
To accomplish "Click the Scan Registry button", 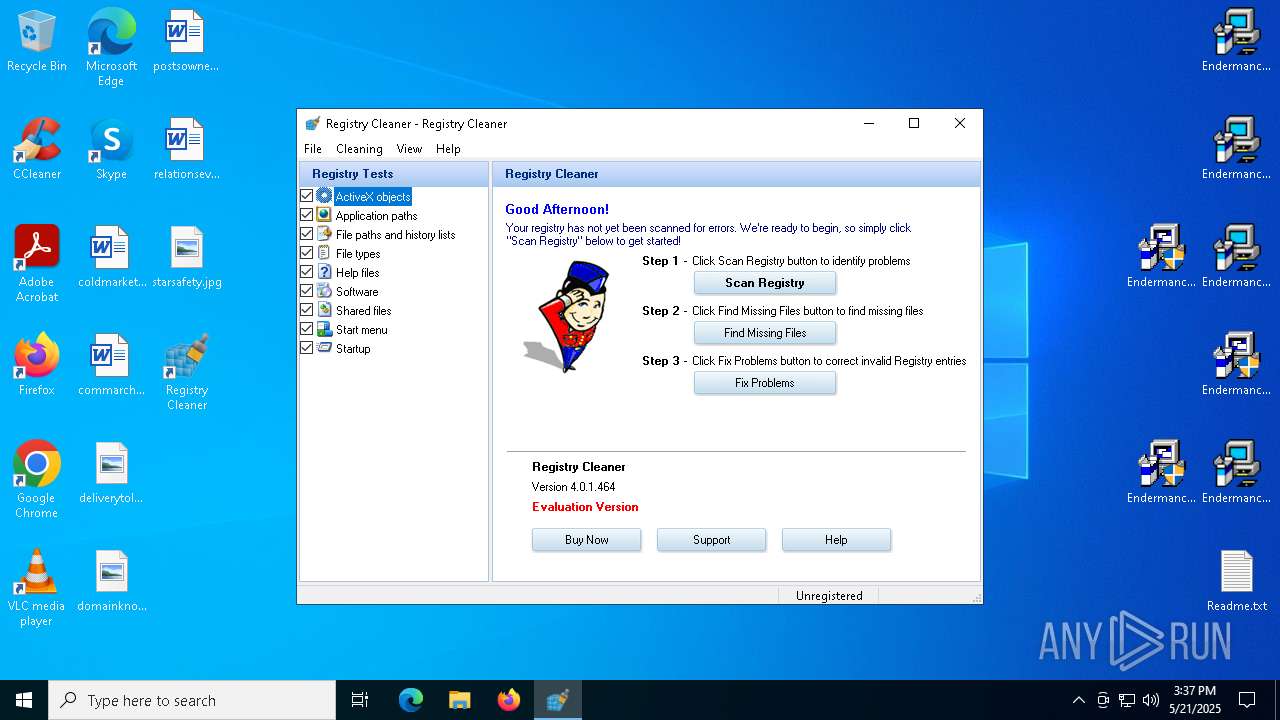I will pos(765,283).
